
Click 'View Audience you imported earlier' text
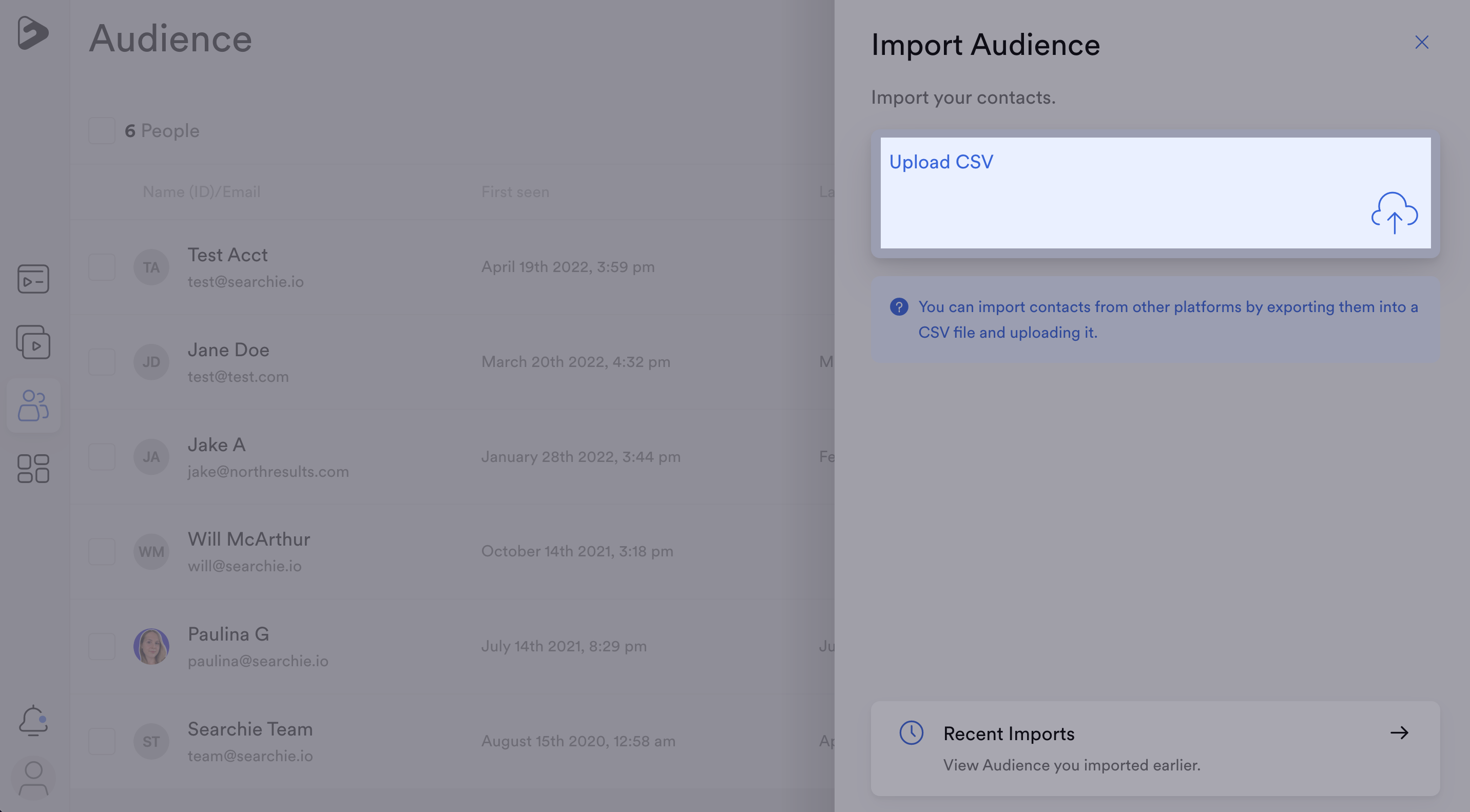1072,765
